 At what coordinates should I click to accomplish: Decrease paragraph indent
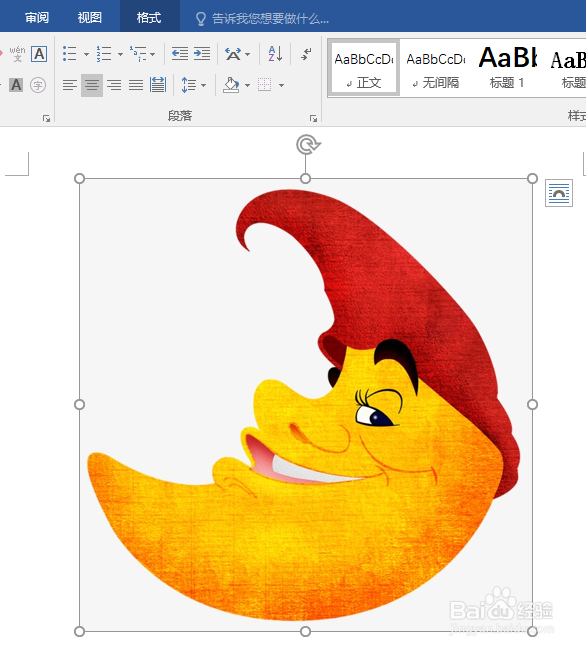click(180, 54)
